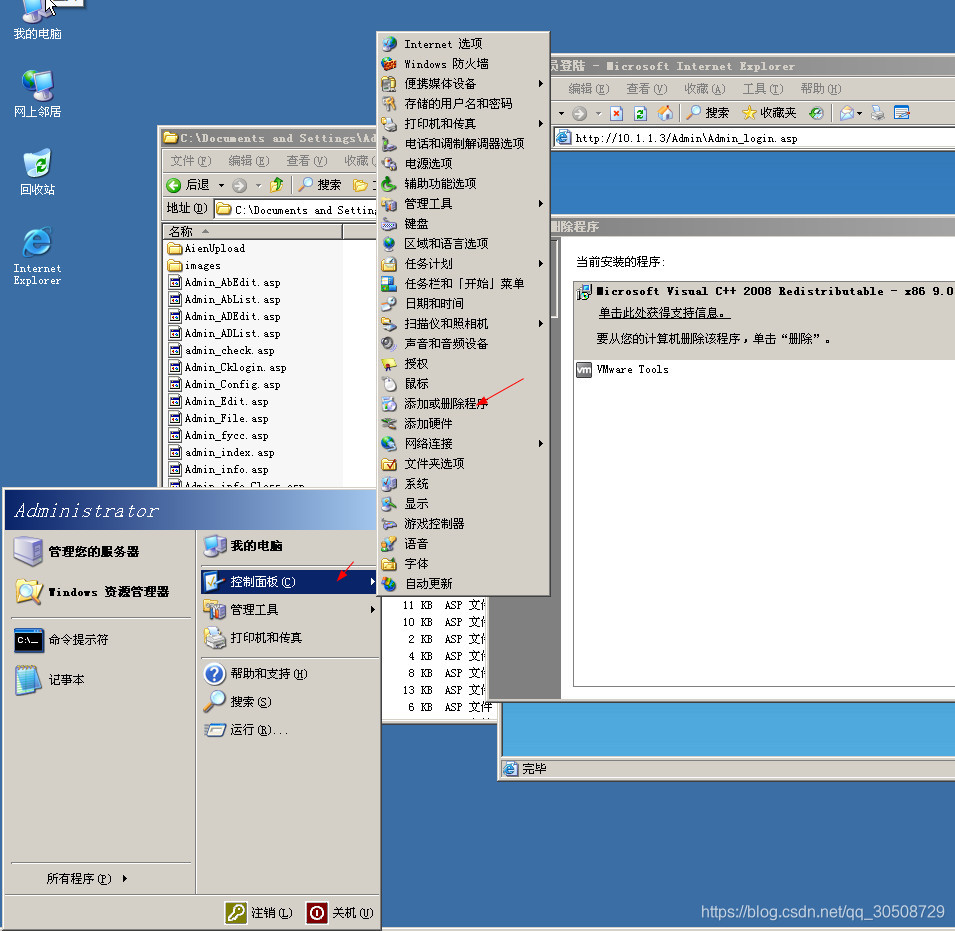The width and height of the screenshot is (955, 931).
Task: Select 电源选项 menu entry
Action: 463,164
